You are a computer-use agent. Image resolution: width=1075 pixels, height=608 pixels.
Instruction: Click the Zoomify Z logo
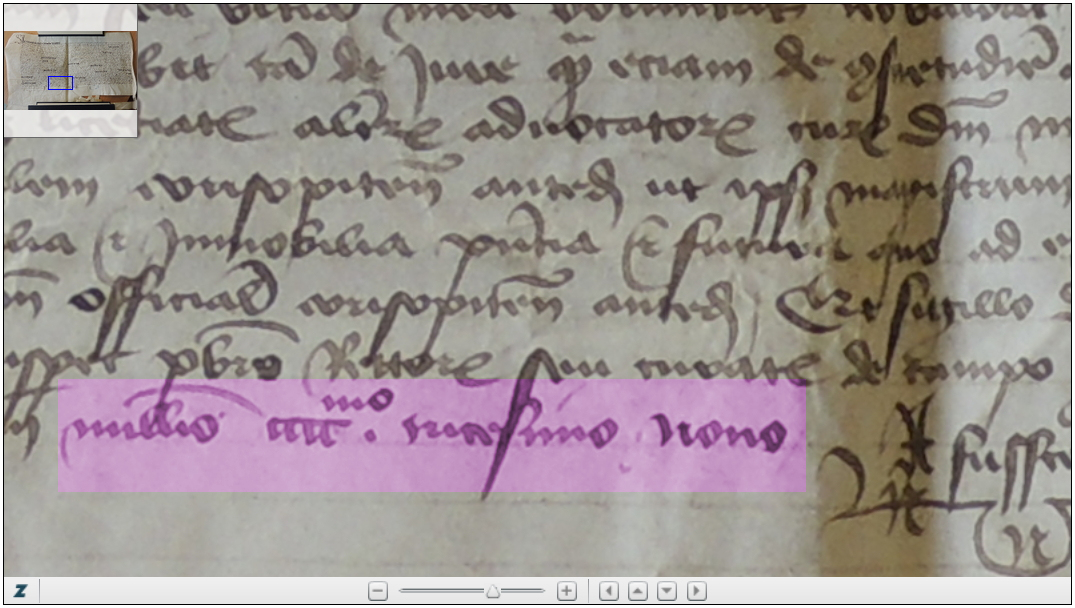(20, 591)
